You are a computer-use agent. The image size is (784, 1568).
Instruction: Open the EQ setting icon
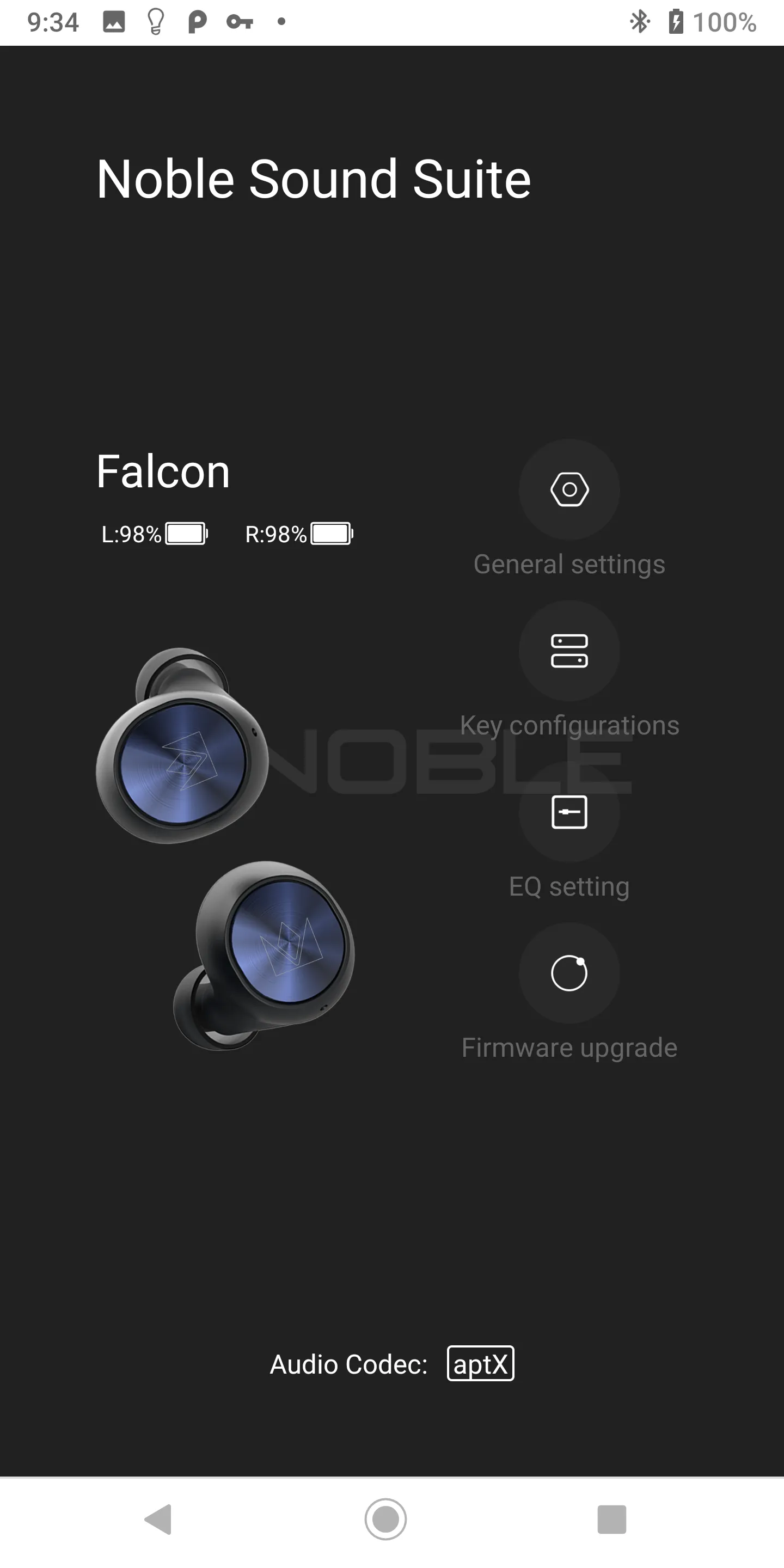[569, 812]
